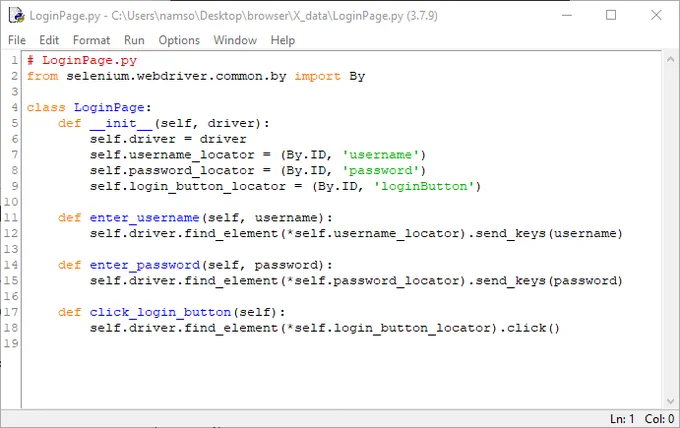Click the 'click_login_button' function name
The height and width of the screenshot is (428, 680).
tap(160, 312)
